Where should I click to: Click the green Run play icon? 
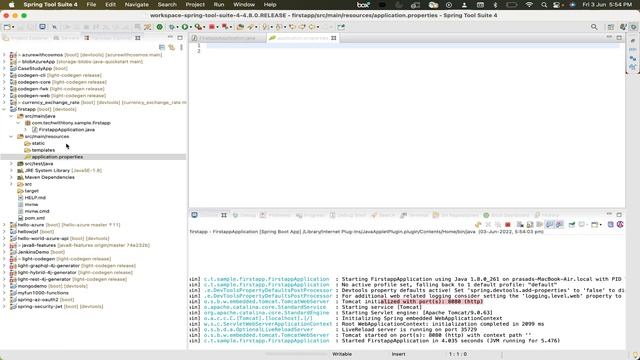point(185,27)
